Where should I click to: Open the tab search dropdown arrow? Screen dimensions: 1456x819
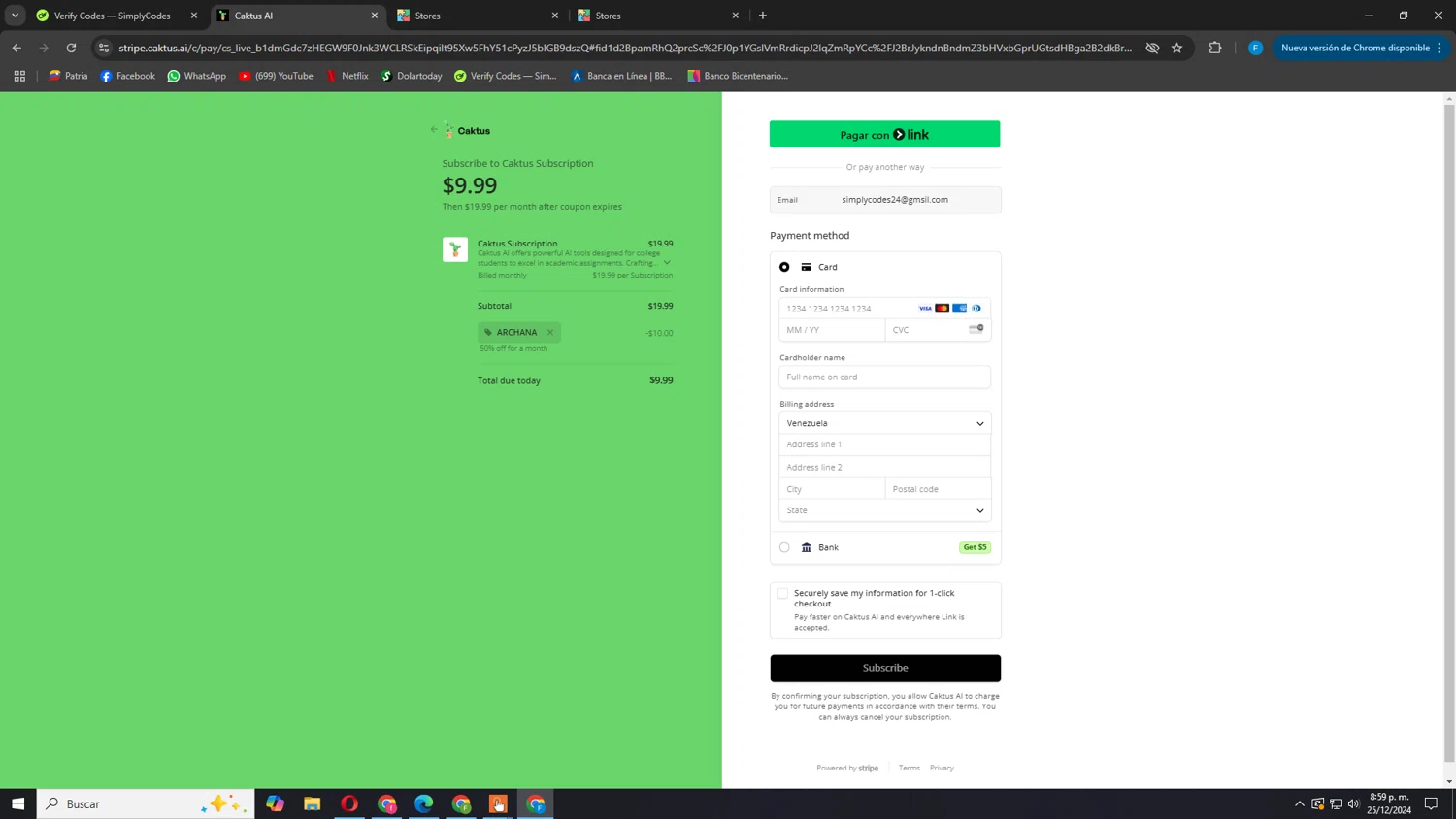tap(15, 16)
